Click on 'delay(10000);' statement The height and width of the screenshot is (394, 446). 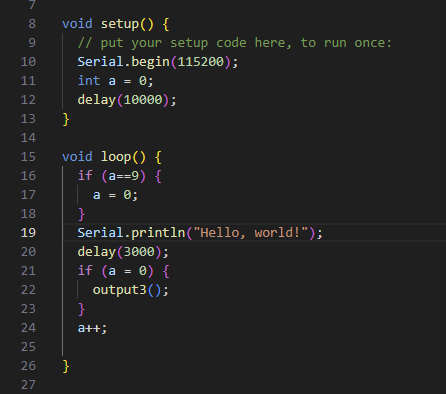tap(127, 100)
